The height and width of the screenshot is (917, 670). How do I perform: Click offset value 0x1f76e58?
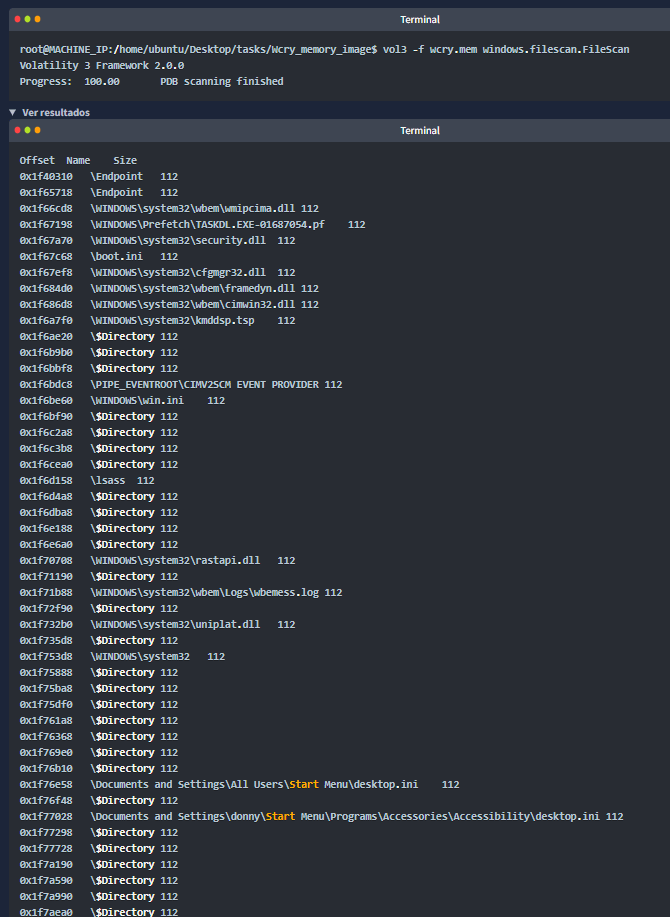pos(46,784)
